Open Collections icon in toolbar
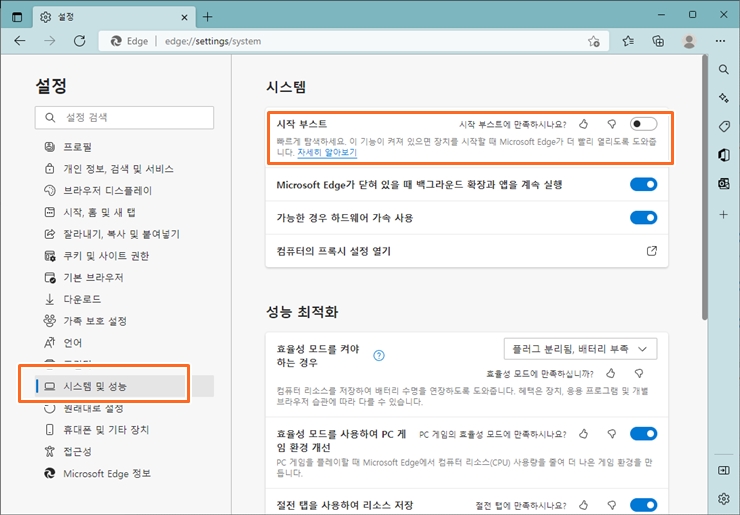740x515 pixels. pyautogui.click(x=658, y=42)
